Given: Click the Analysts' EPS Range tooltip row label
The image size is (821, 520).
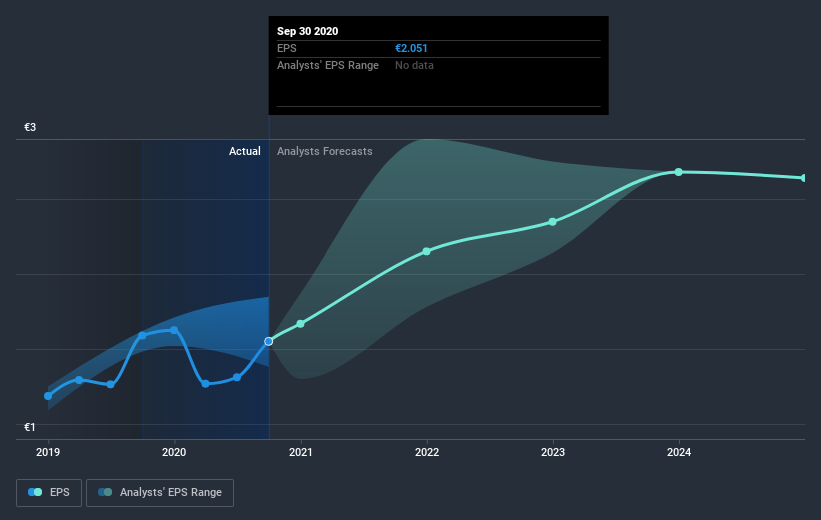Looking at the screenshot, I should pos(328,65).
